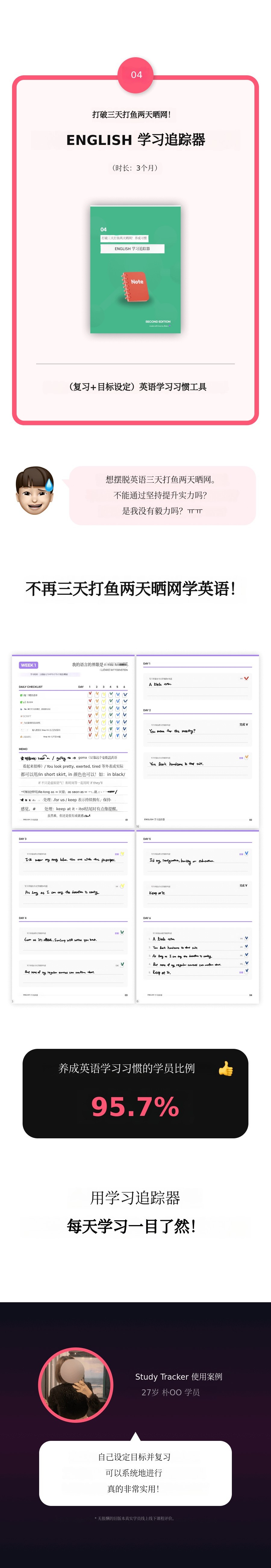The height and width of the screenshot is (1568, 271).
Task: Click the DAY 6 section heading
Action: 147,918
